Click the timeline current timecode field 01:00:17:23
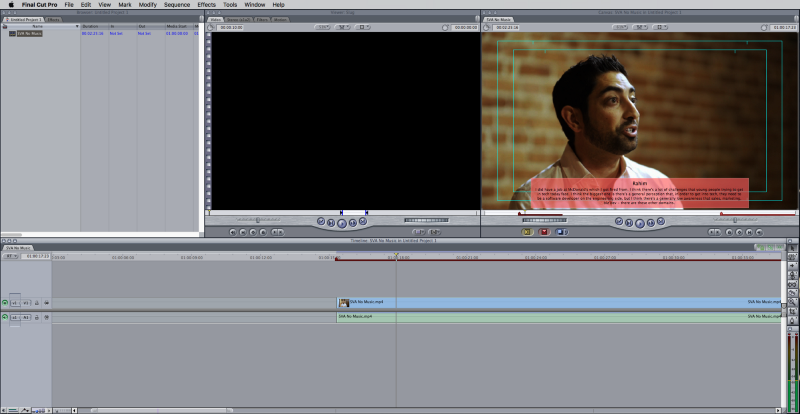Screen dimensions: 800x414 click(35, 256)
